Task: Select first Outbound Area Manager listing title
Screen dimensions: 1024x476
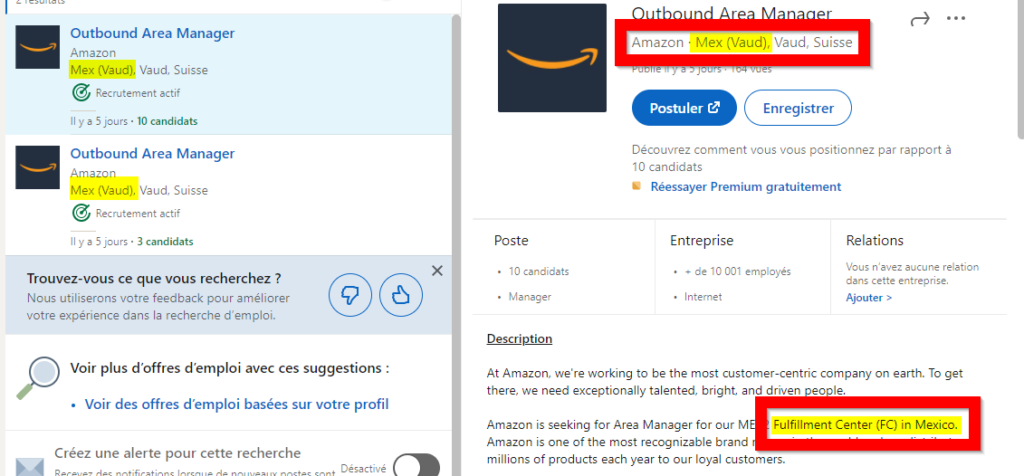Action: point(152,33)
